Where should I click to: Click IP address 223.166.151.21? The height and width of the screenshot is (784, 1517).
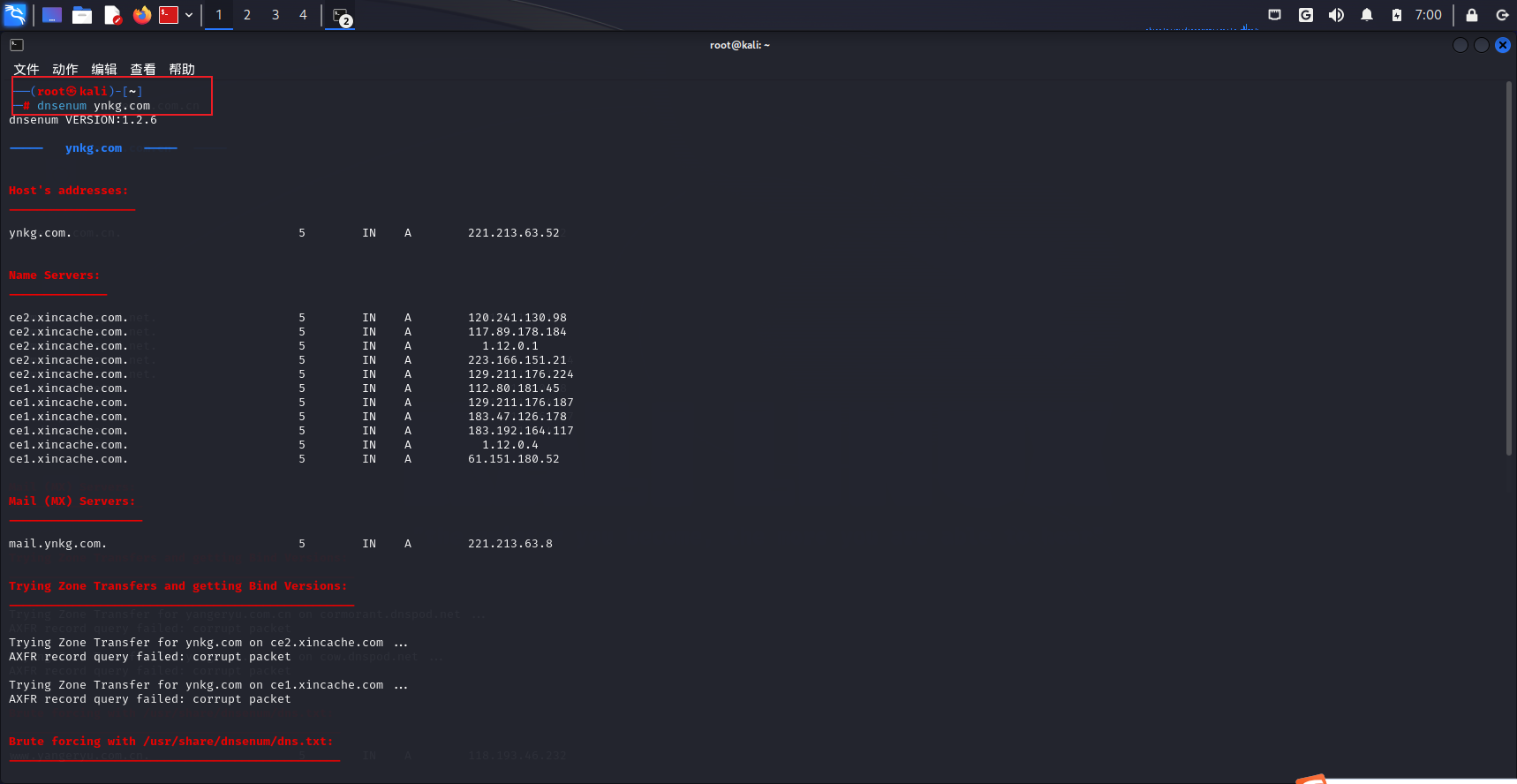pos(517,360)
